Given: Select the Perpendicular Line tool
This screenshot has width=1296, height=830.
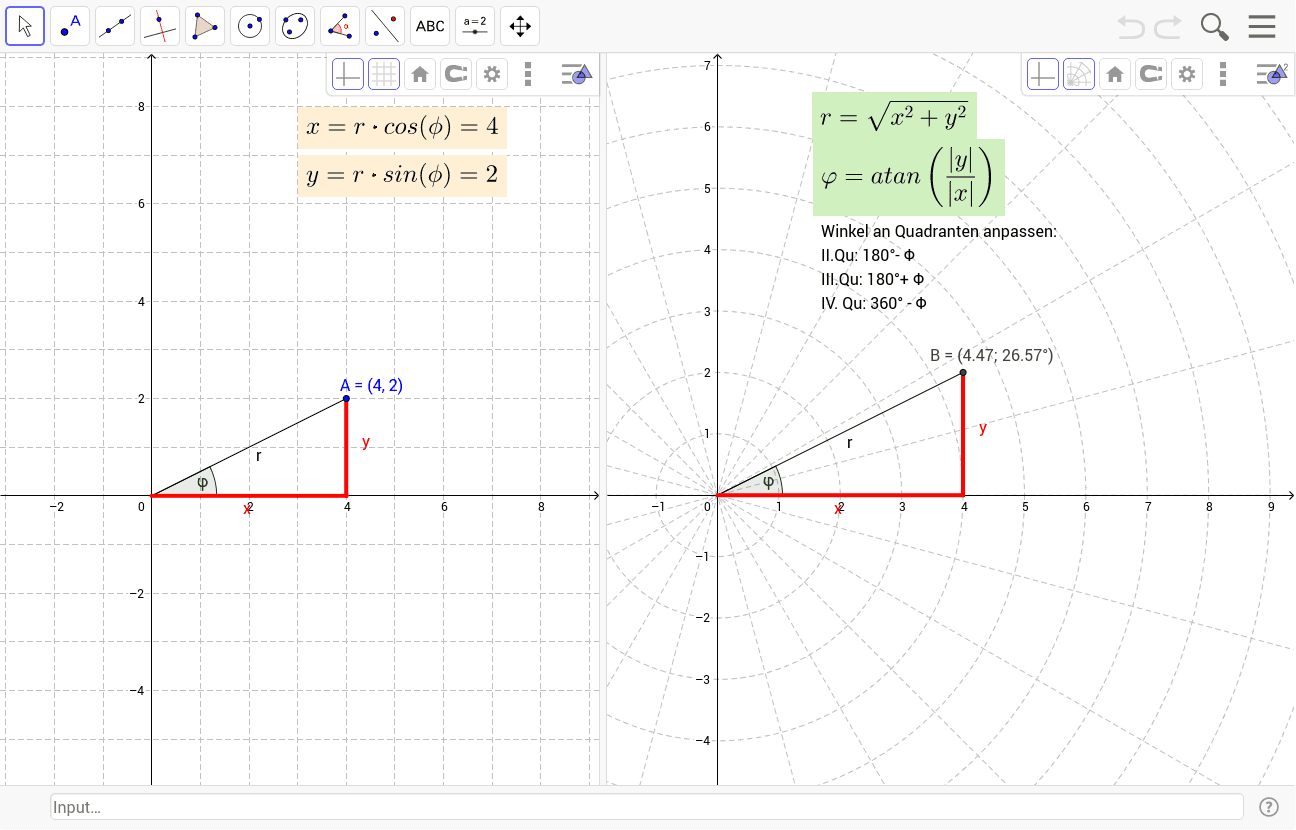Looking at the screenshot, I should coord(160,25).
